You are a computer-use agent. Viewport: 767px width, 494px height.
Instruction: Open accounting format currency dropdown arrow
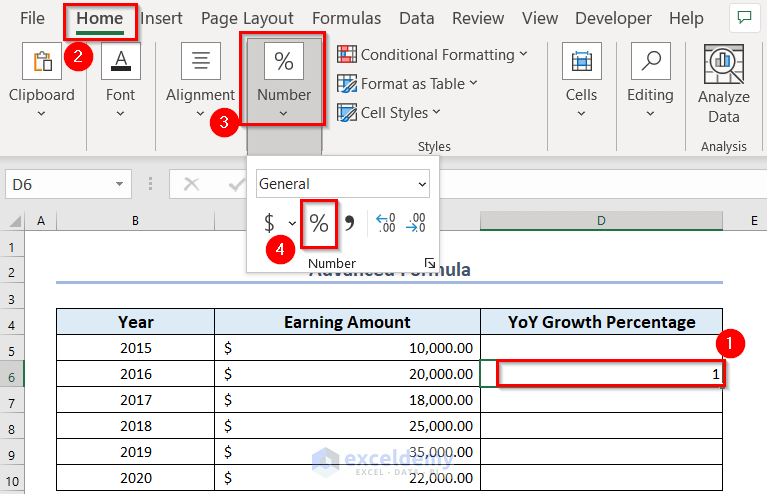[292, 224]
